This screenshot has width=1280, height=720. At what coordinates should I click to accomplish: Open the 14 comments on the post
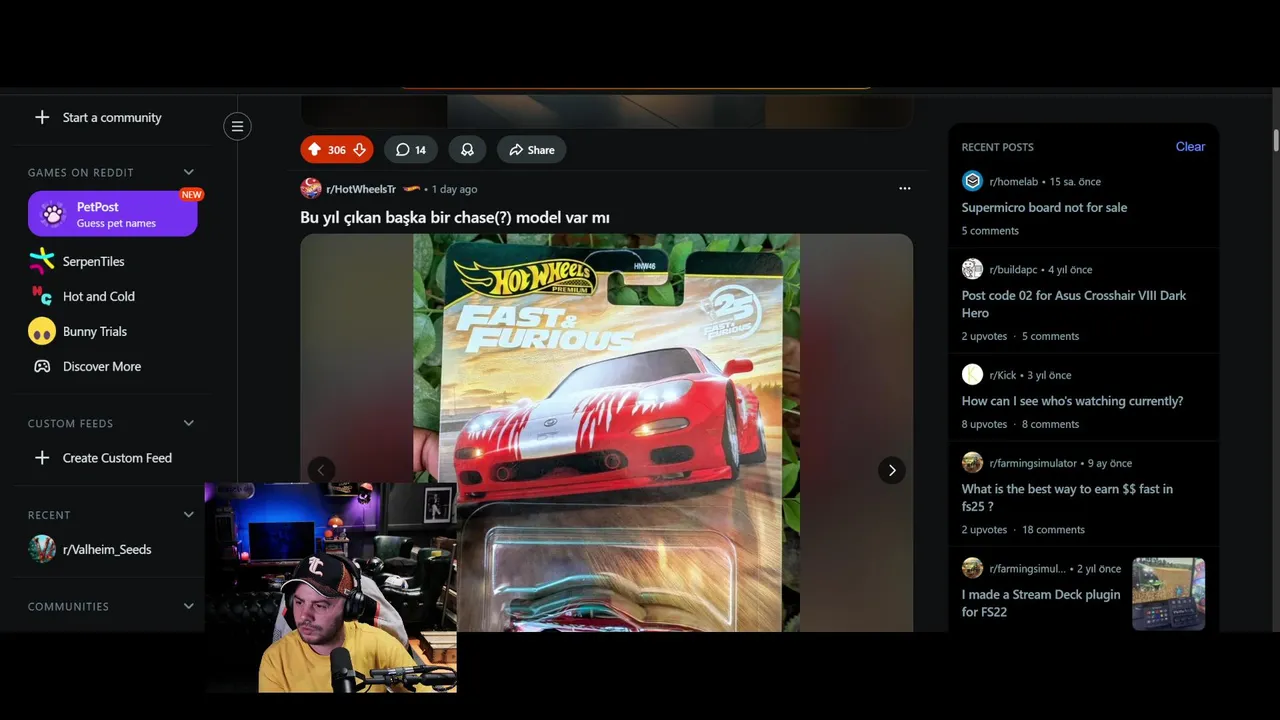[411, 150]
